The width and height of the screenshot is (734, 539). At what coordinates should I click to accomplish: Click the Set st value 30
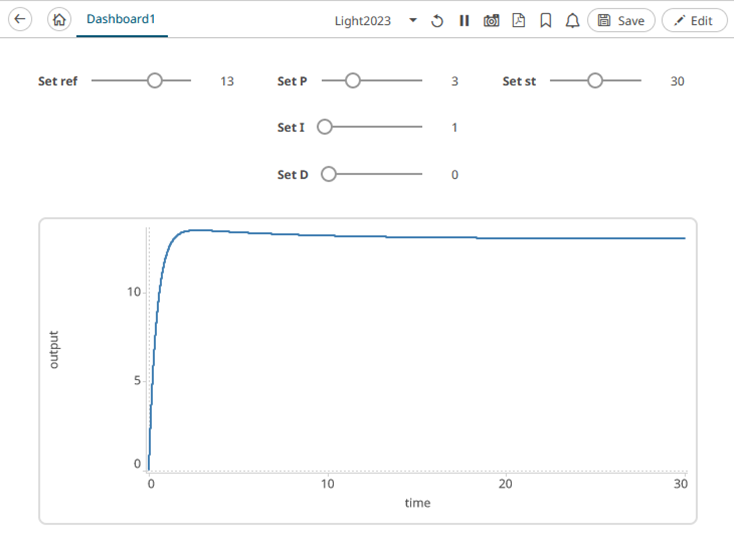[x=677, y=81]
